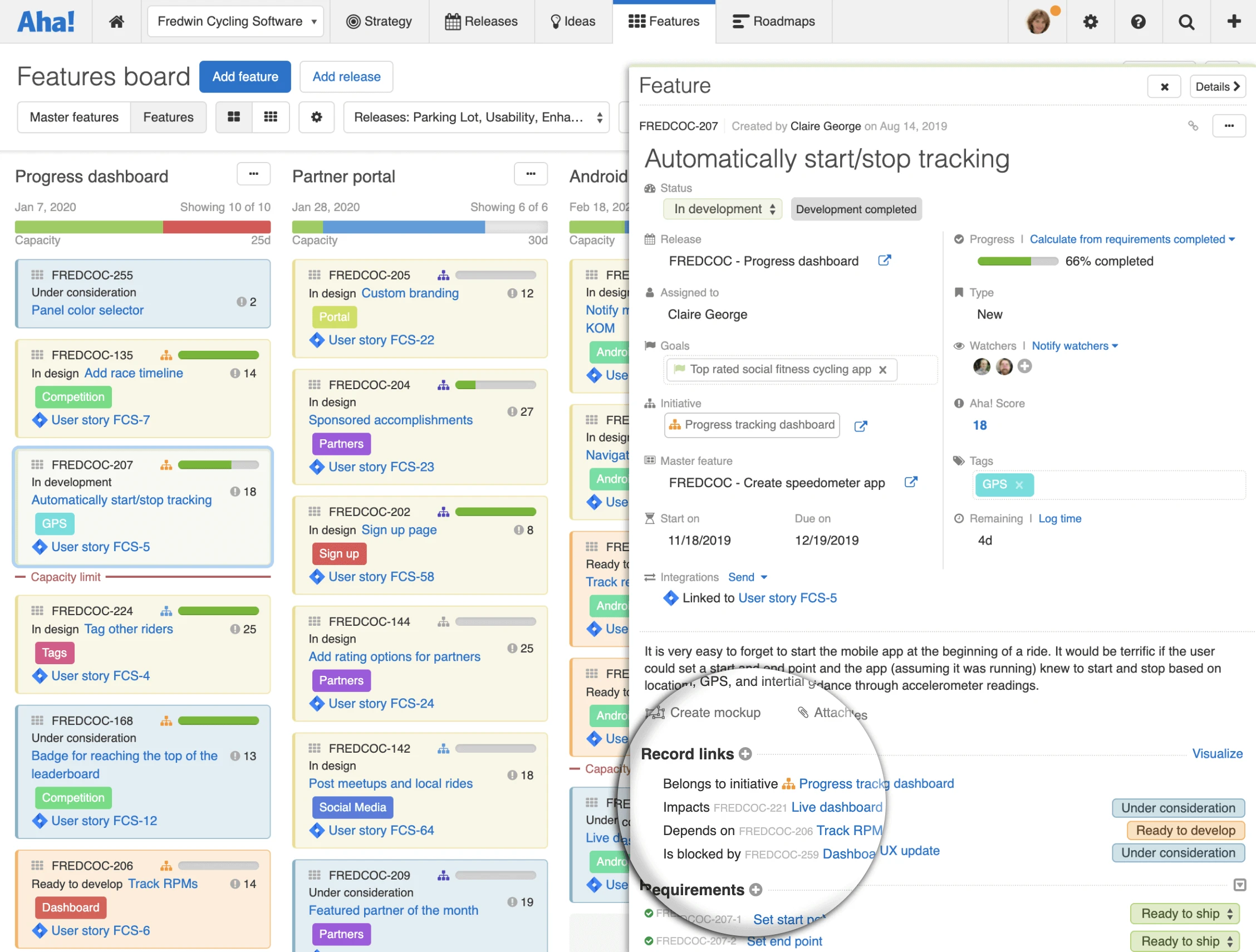1256x952 pixels.
Task: Copy feature link chain icon
Action: click(1193, 126)
